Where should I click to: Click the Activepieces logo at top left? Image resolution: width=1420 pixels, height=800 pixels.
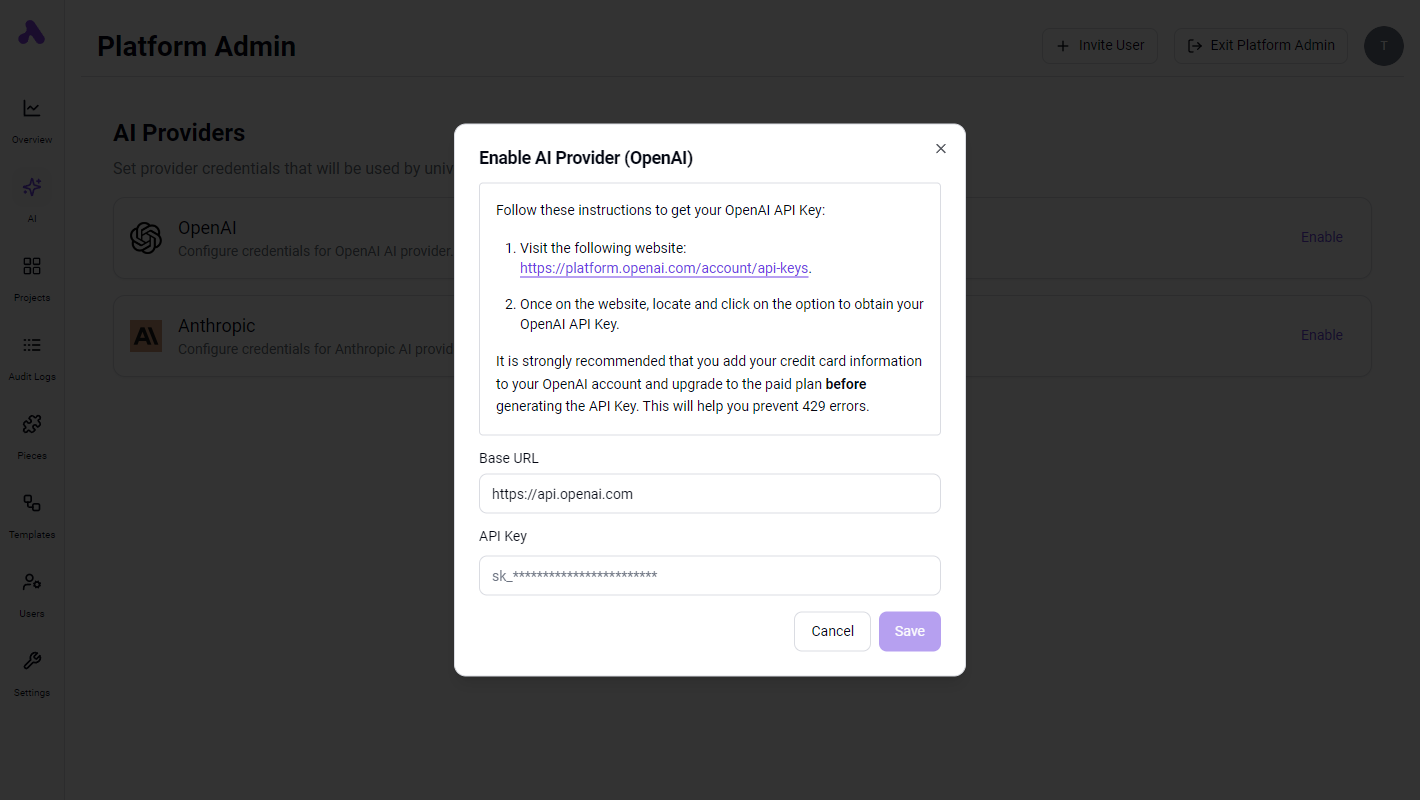tap(31, 33)
